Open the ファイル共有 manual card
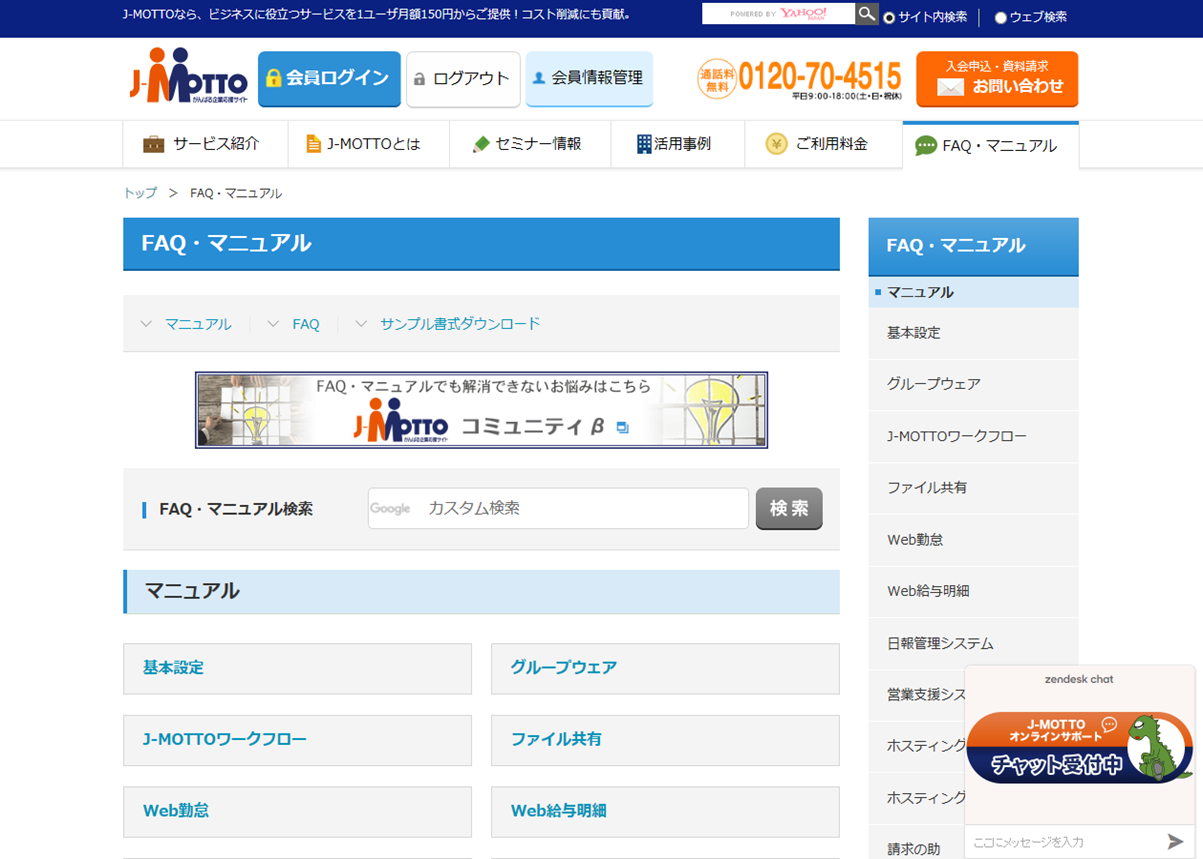This screenshot has width=1203, height=859. click(665, 740)
